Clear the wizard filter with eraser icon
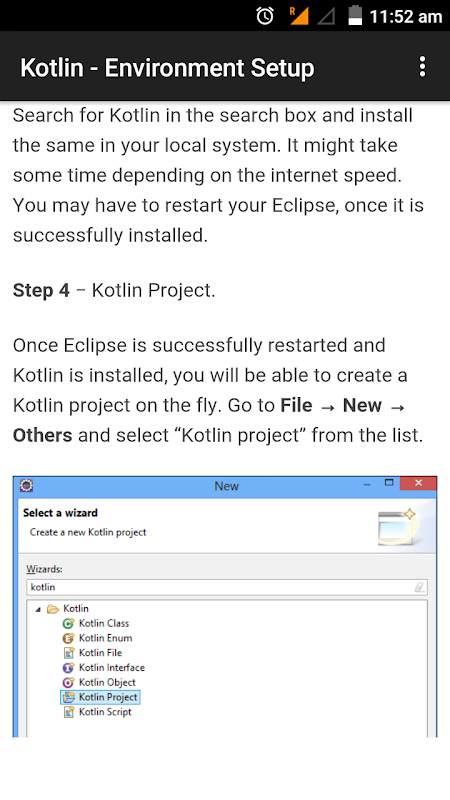This screenshot has width=450, height=800. pyautogui.click(x=419, y=587)
